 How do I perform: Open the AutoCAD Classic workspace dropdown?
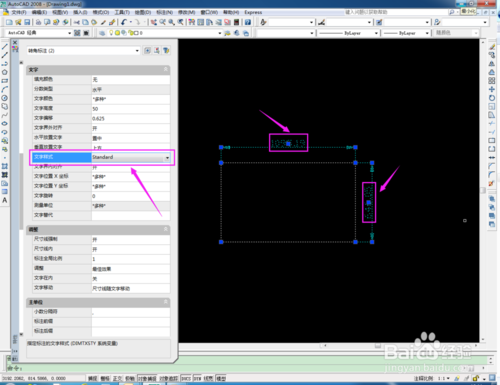tap(69, 33)
